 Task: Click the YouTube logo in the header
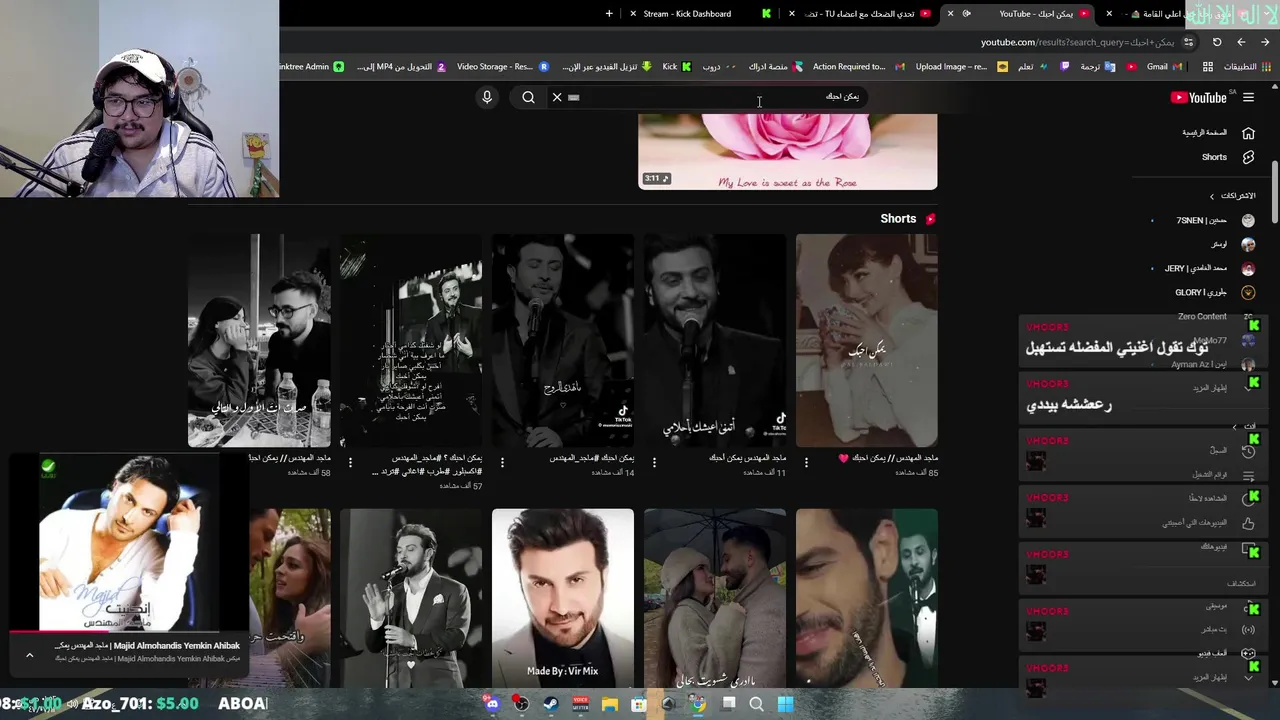(x=1199, y=97)
